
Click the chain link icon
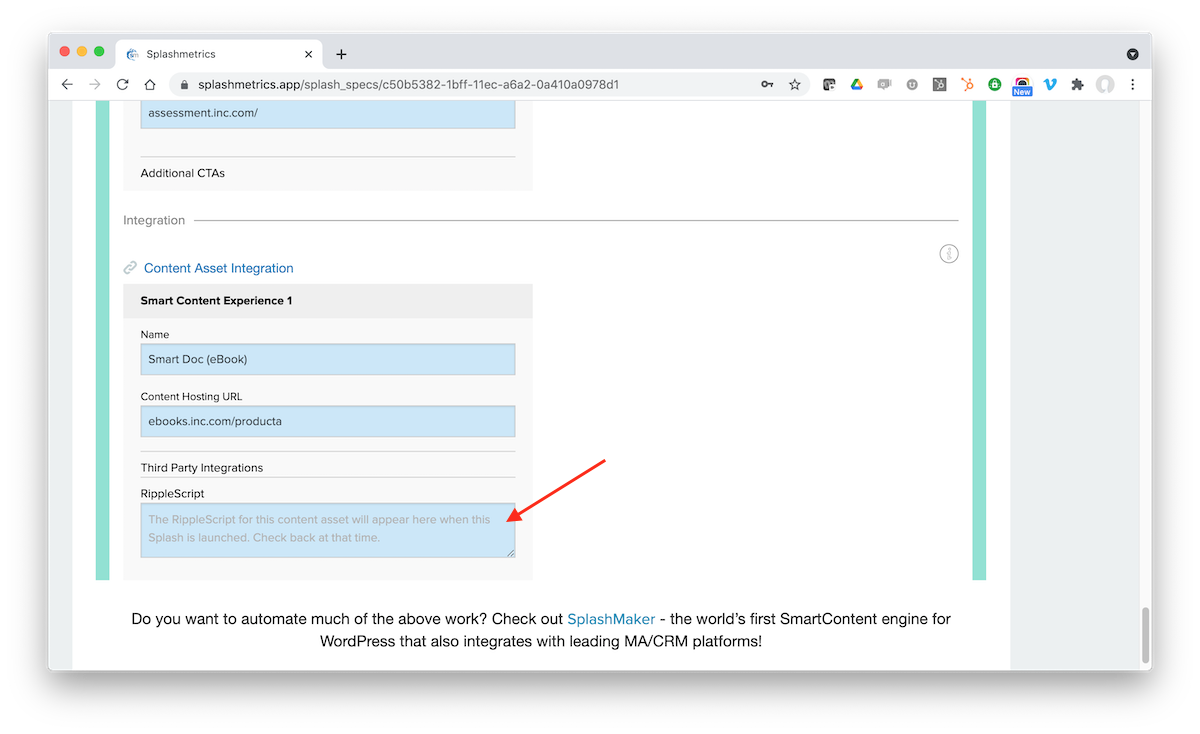(x=130, y=268)
